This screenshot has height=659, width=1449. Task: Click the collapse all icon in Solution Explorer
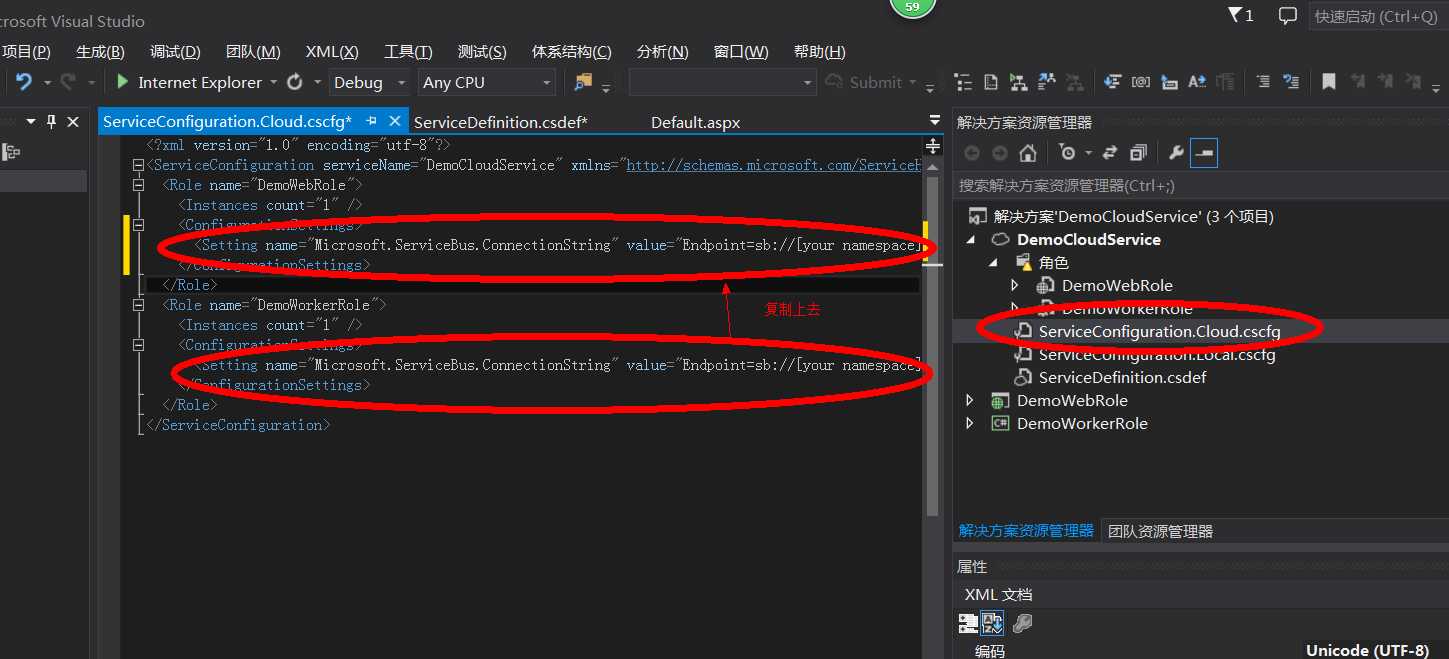coord(1138,153)
